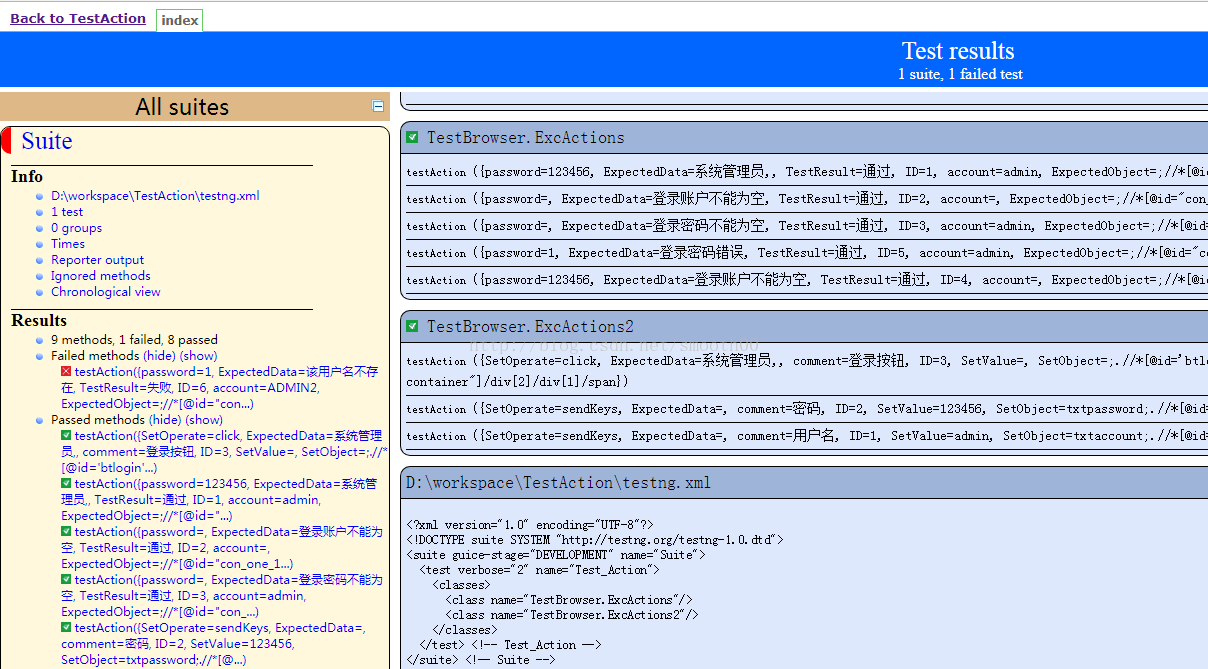The height and width of the screenshot is (669, 1208).
Task: Hide the failed methods list
Action: coord(160,356)
